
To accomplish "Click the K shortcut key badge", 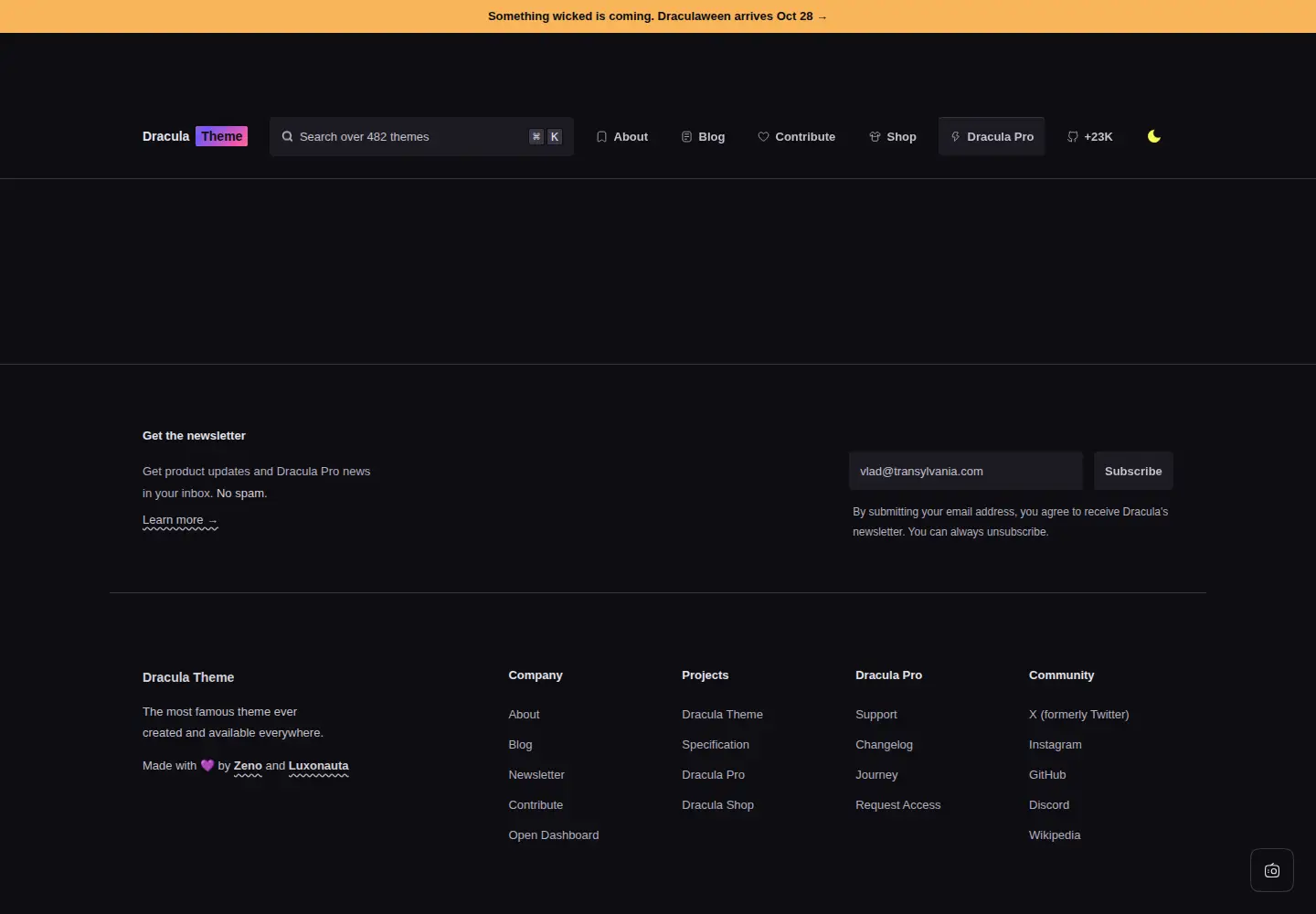I will click(x=555, y=137).
